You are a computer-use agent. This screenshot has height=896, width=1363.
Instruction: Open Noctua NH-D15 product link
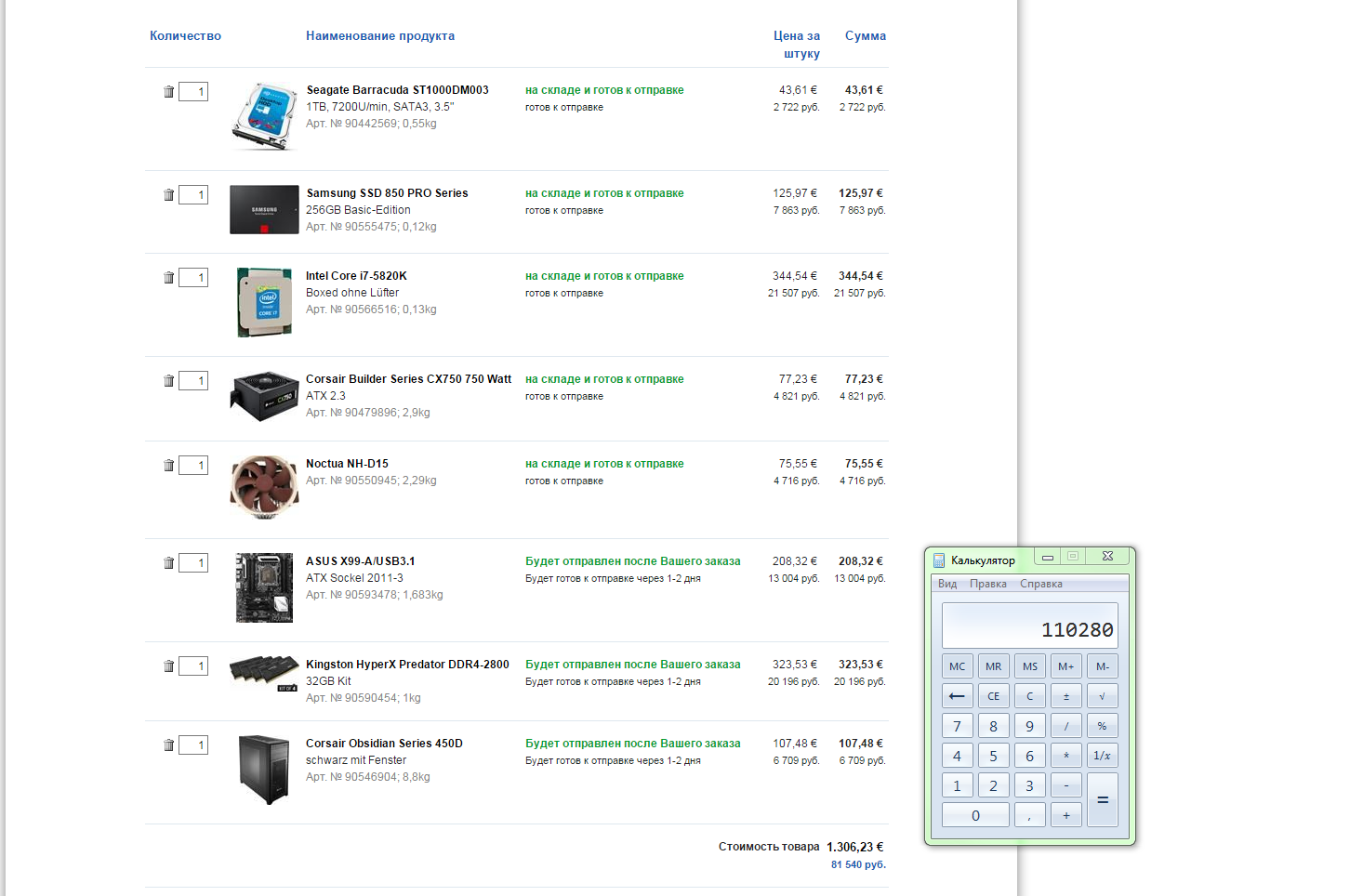347,464
